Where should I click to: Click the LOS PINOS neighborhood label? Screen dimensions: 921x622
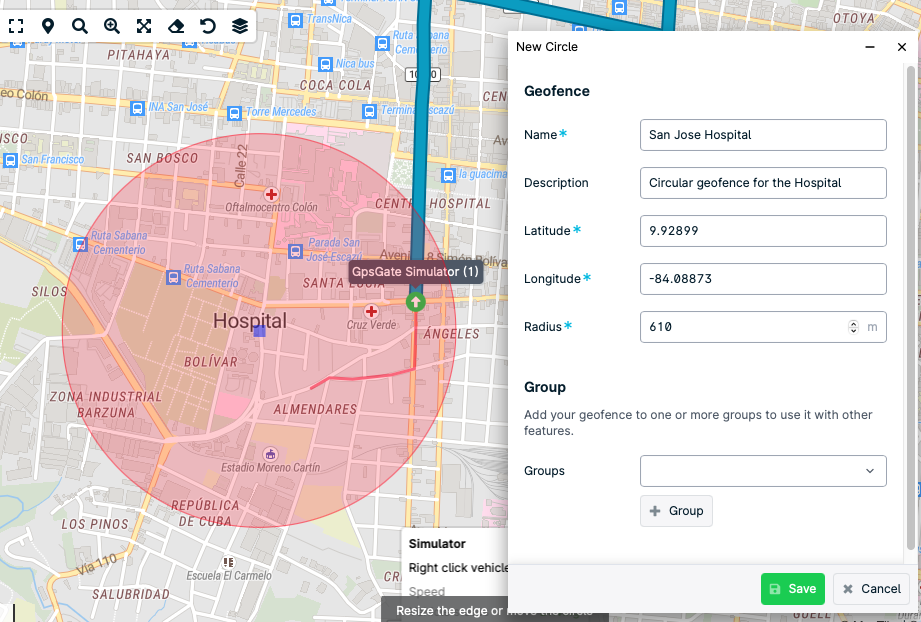[x=95, y=524]
